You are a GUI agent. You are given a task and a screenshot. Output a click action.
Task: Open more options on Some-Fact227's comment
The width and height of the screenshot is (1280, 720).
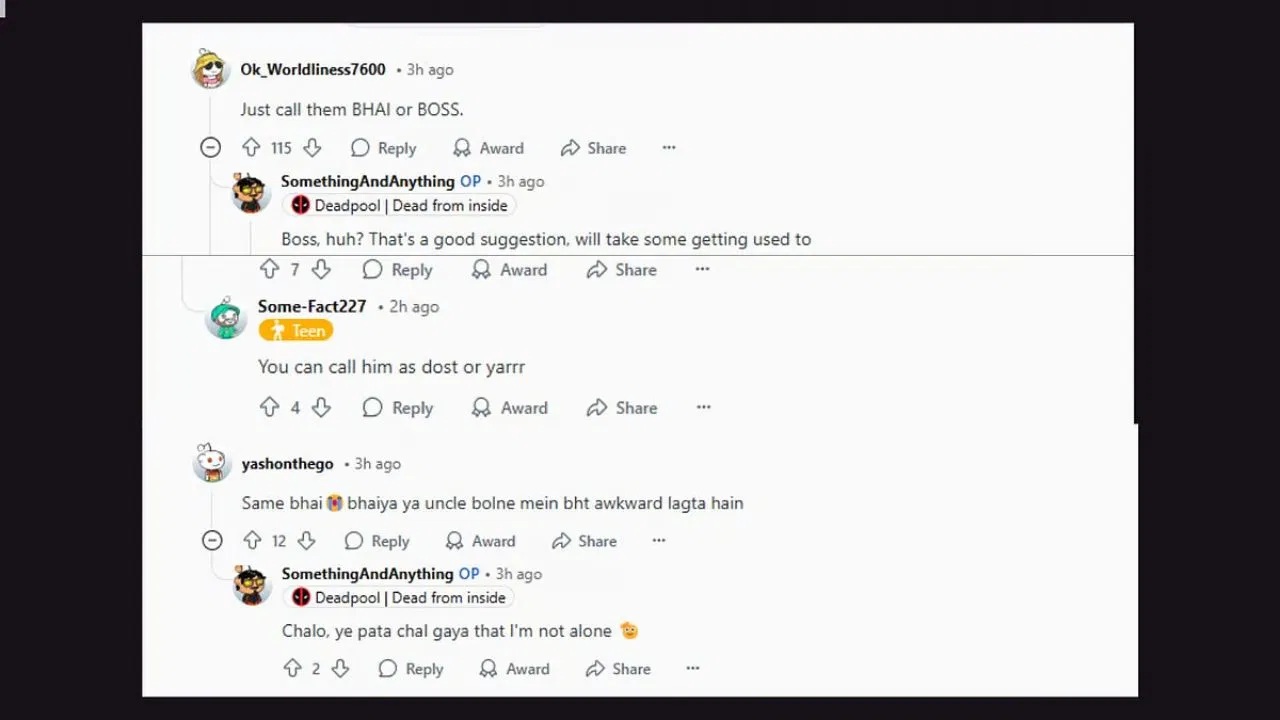pyautogui.click(x=704, y=408)
